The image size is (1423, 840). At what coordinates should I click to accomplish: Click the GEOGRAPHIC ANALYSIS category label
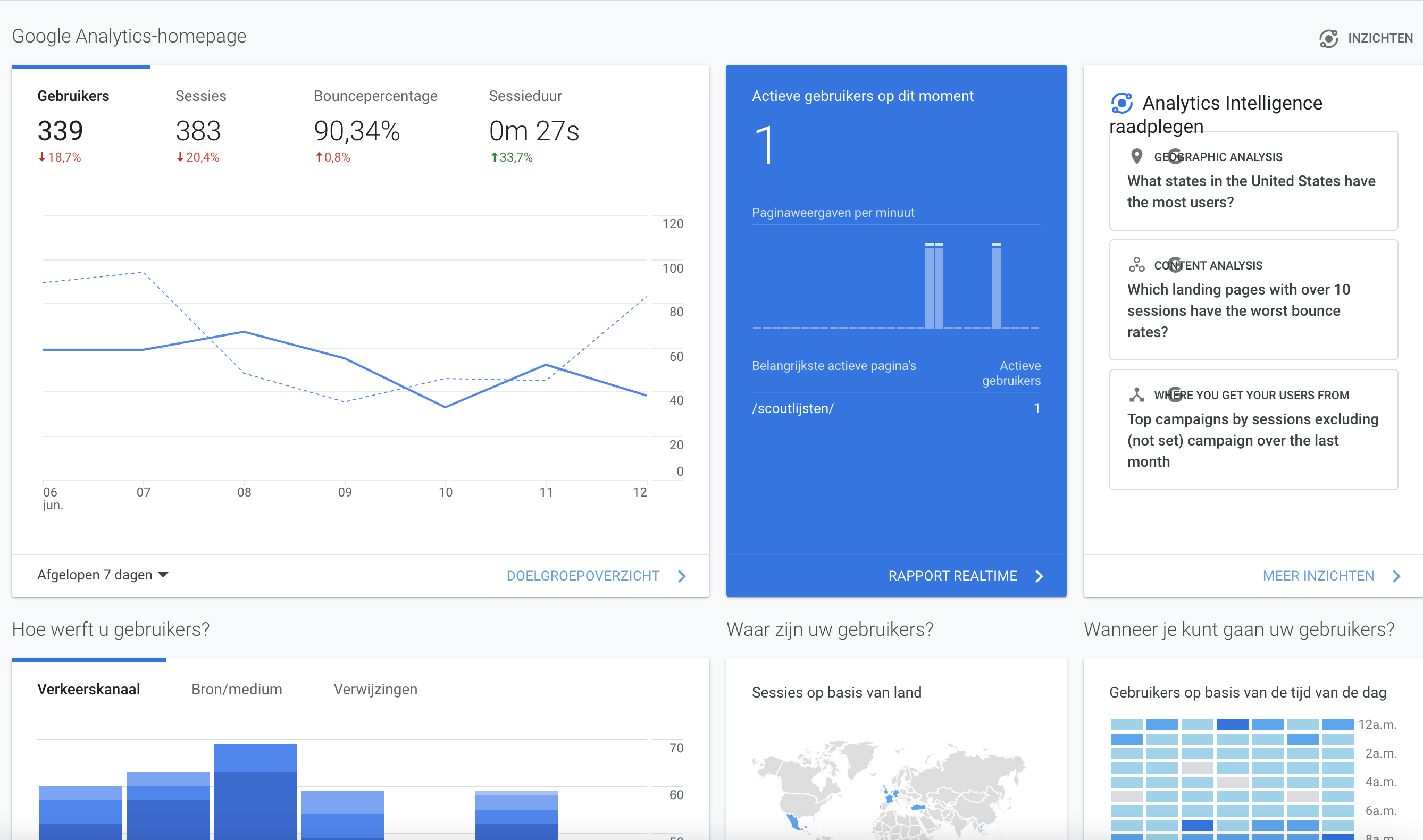point(1218,157)
